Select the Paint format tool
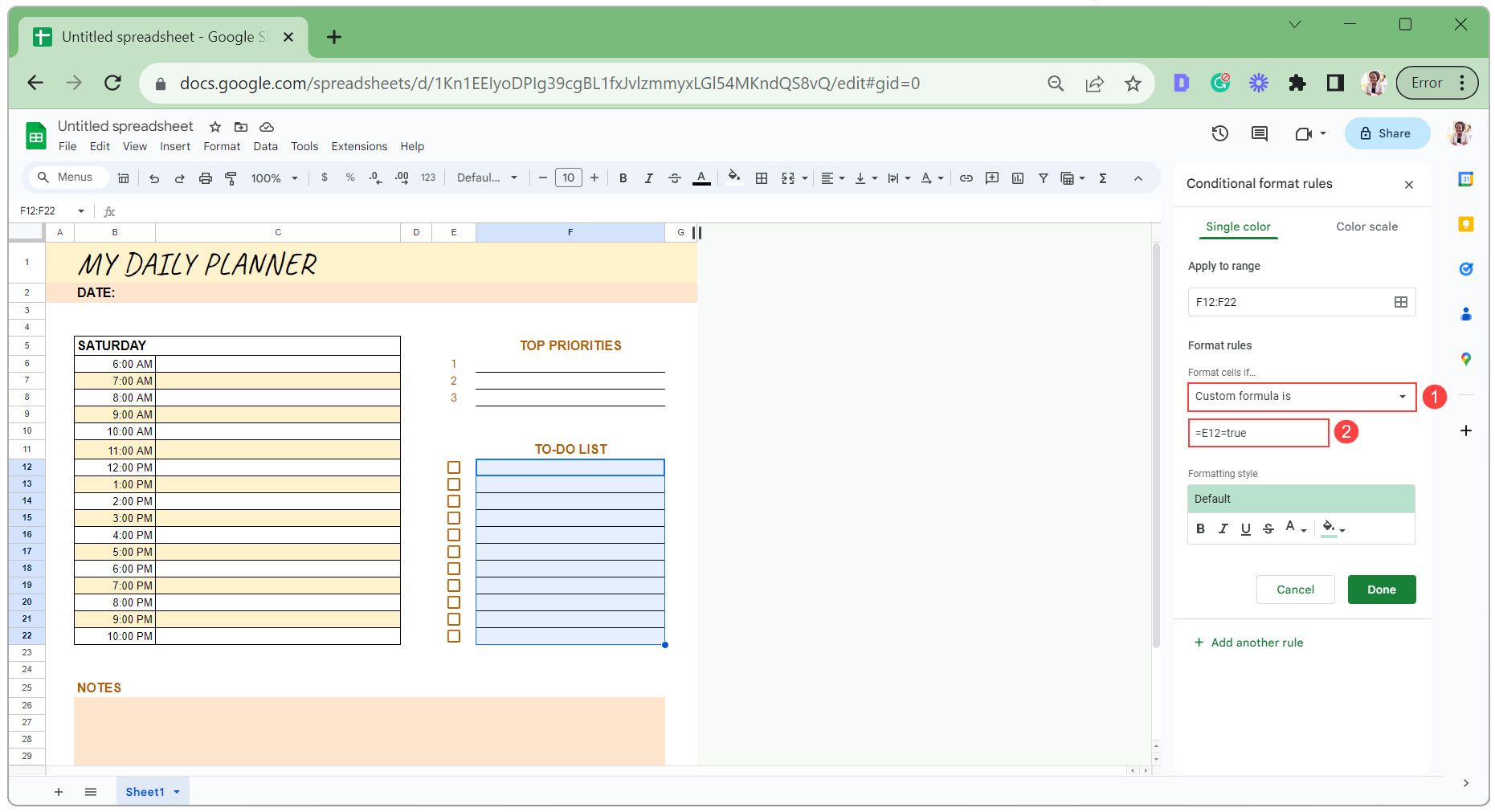This screenshot has height=812, width=1495. [x=231, y=177]
